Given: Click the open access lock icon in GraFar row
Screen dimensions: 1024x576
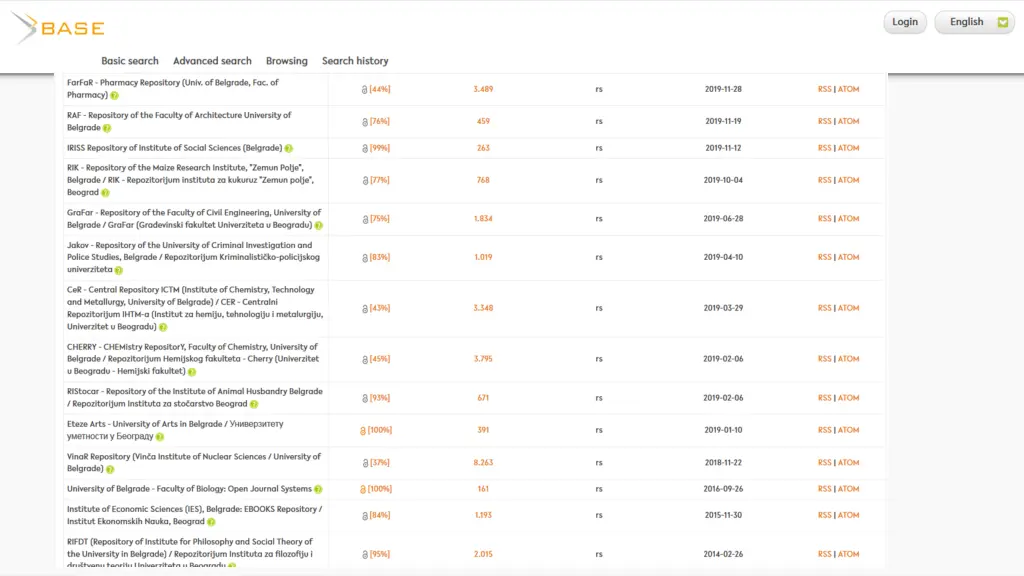Looking at the screenshot, I should (365, 219).
